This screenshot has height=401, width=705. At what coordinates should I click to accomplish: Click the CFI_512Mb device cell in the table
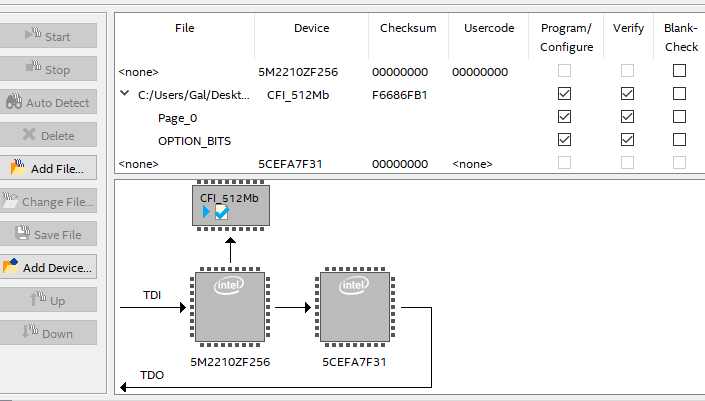tap(298, 95)
